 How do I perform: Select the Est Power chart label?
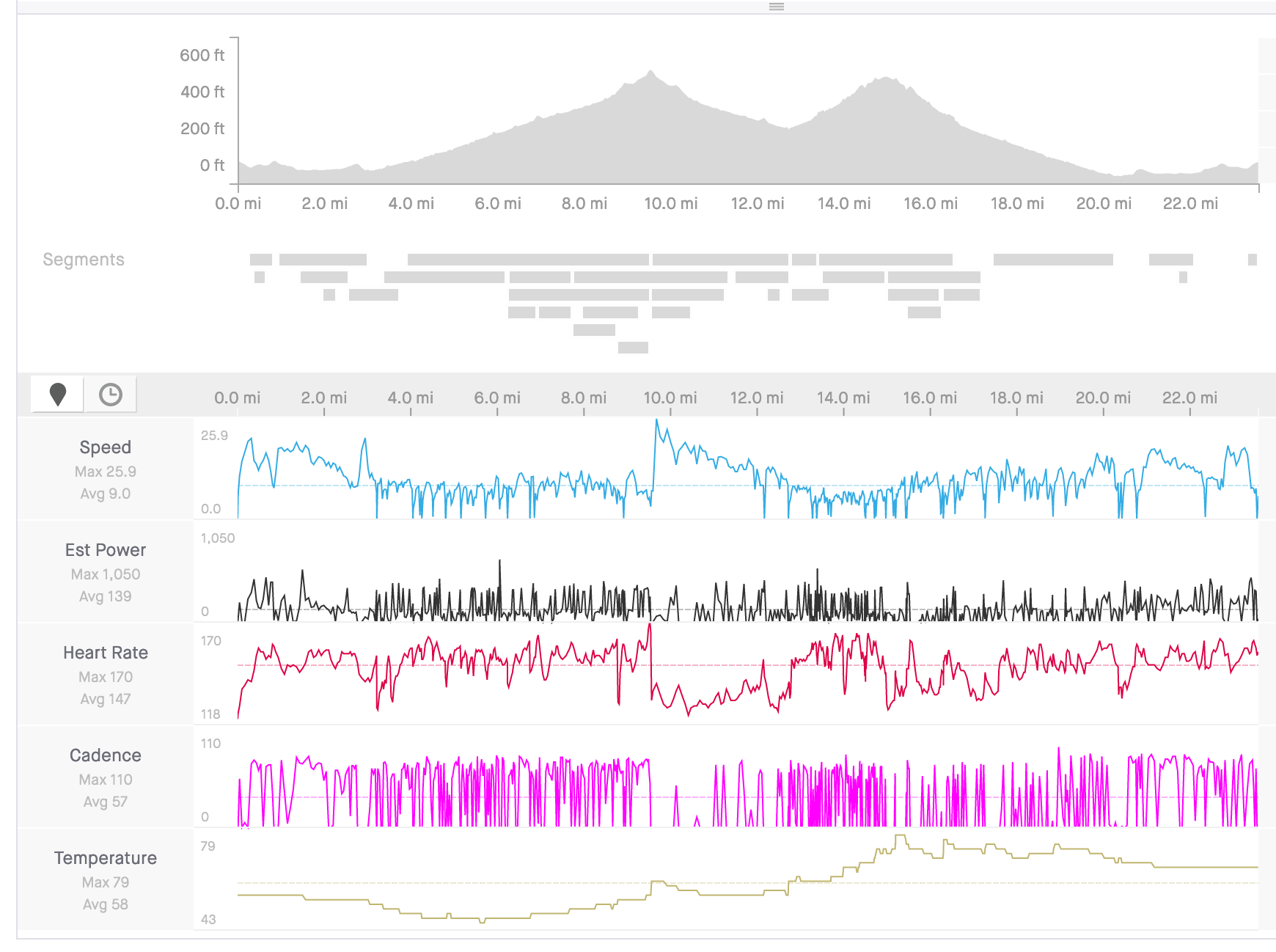tap(106, 550)
